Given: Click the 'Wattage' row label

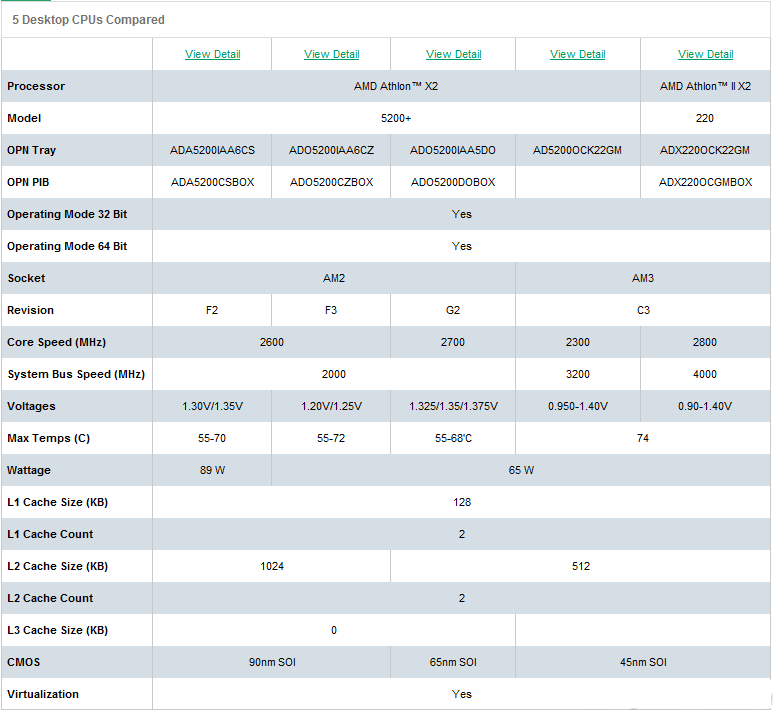Looking at the screenshot, I should point(29,470).
